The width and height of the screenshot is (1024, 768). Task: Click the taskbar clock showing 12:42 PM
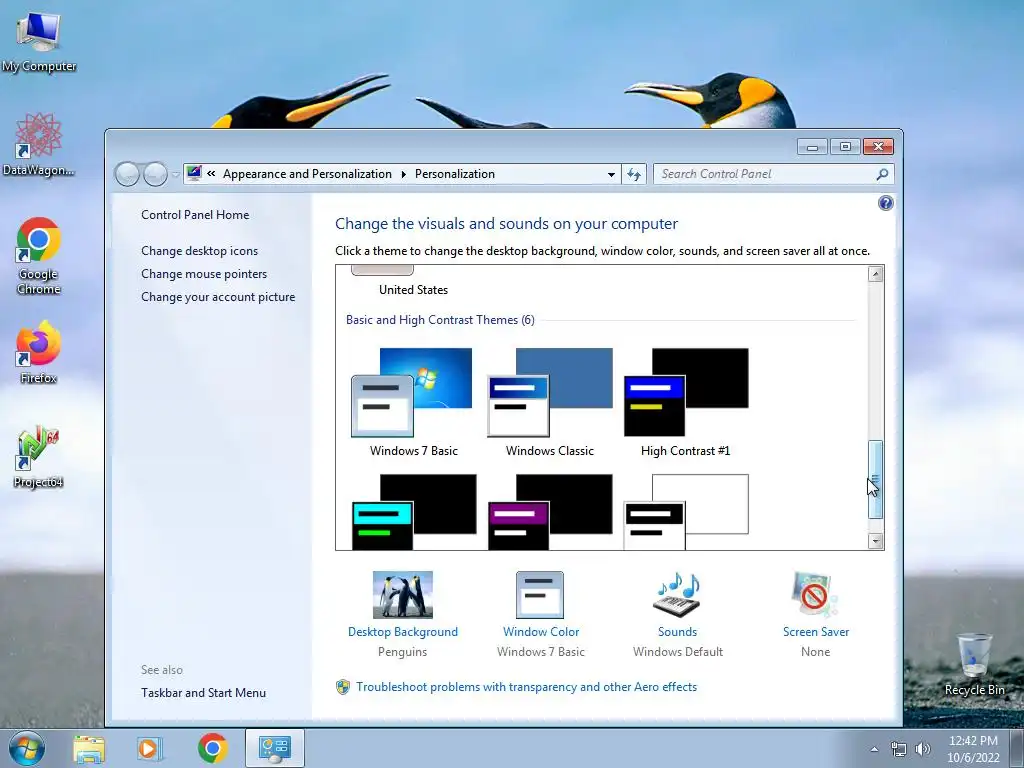tap(973, 749)
